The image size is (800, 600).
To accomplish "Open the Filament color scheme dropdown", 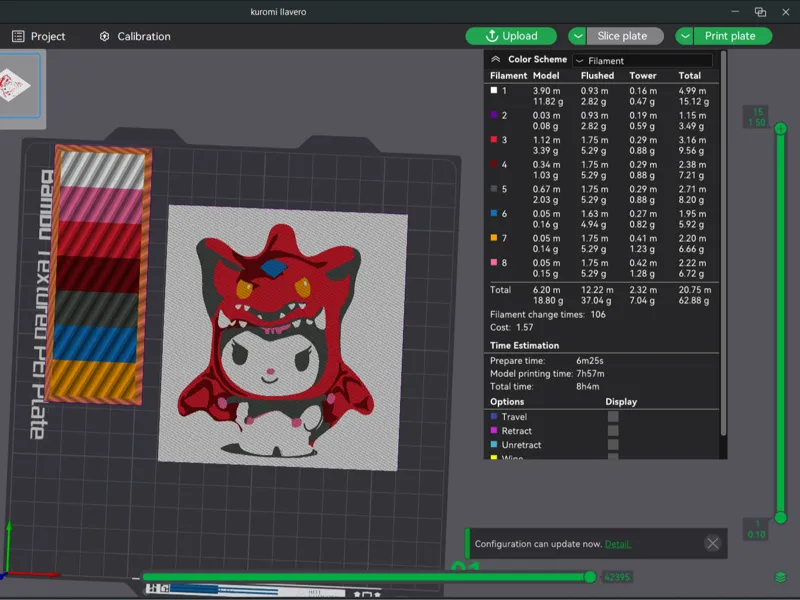I will [x=642, y=61].
